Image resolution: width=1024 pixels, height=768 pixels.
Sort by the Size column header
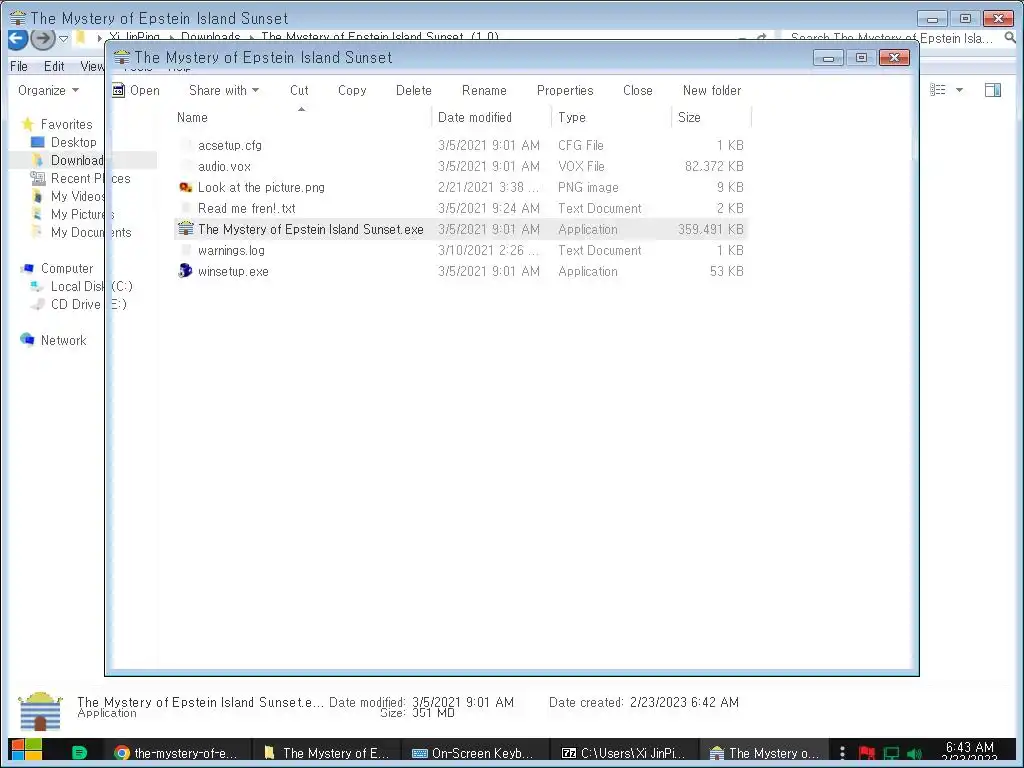689,118
